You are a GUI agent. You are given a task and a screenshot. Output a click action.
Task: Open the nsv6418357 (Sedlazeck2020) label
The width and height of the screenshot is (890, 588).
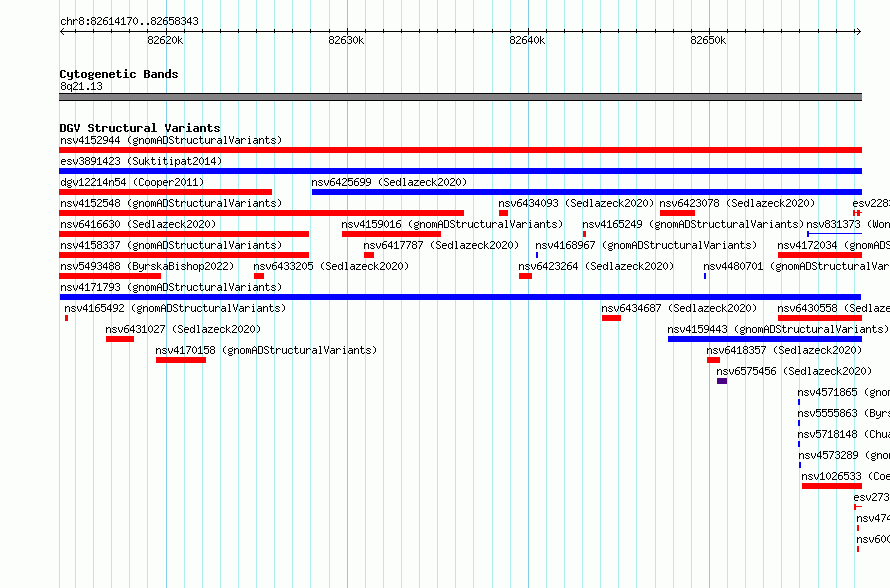coord(784,350)
